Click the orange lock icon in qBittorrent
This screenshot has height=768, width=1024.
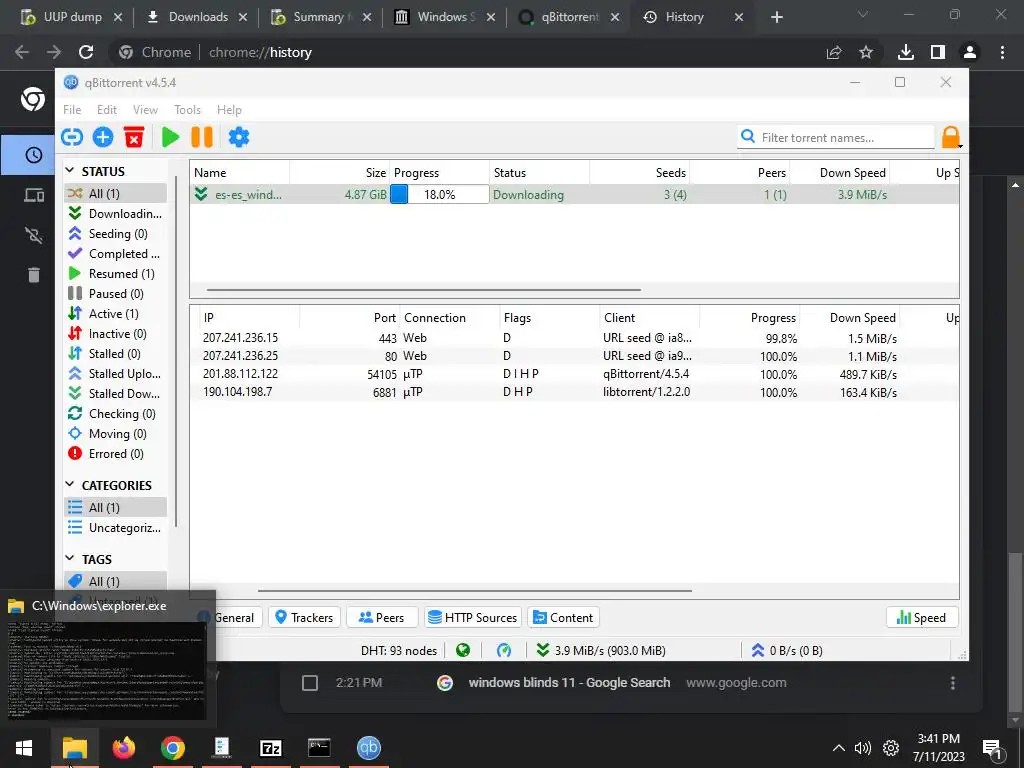(951, 137)
